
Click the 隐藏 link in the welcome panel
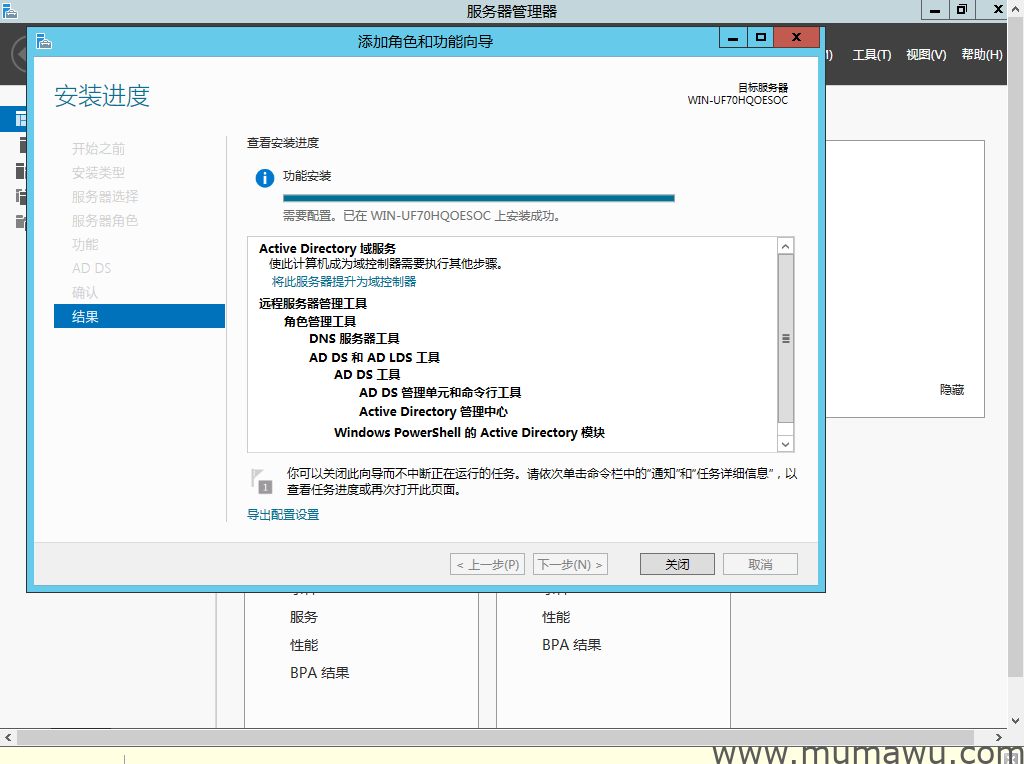[x=952, y=390]
